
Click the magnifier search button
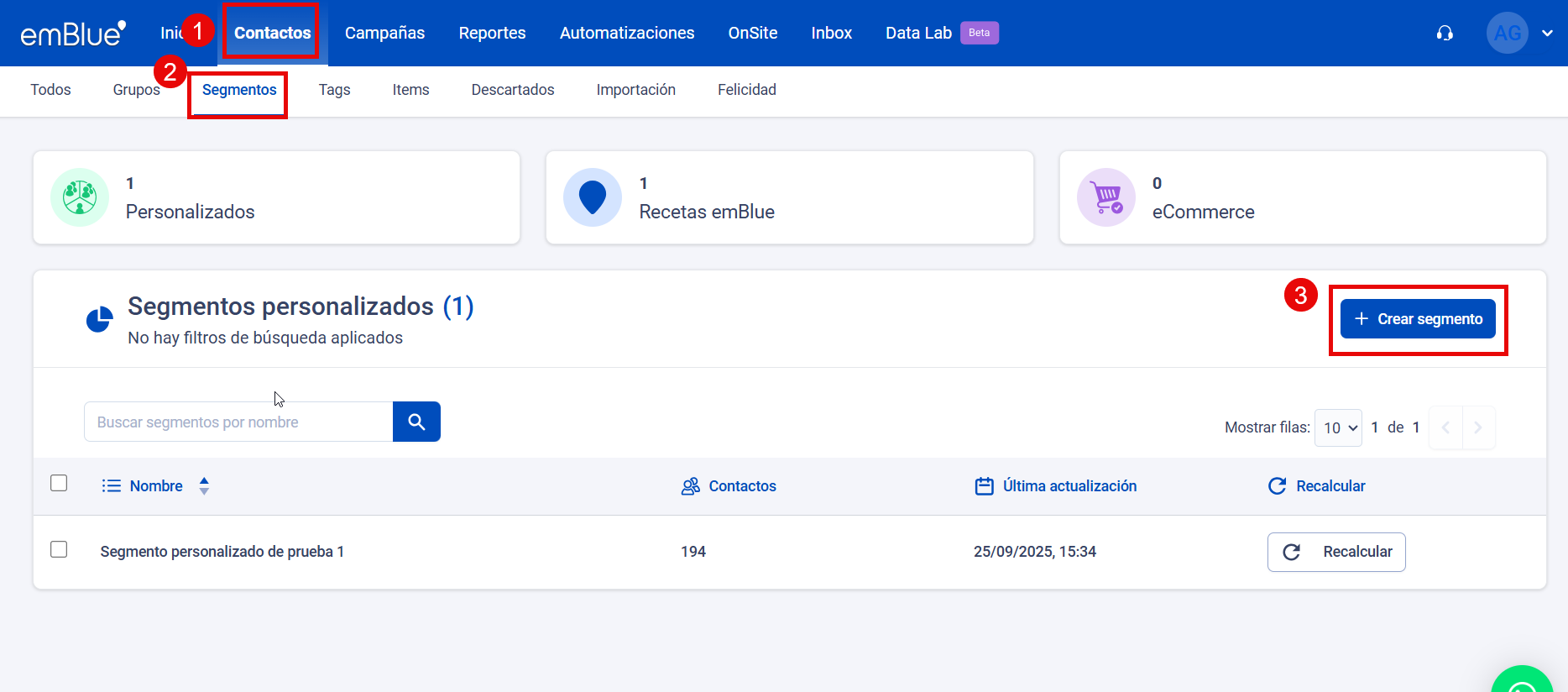coord(416,422)
